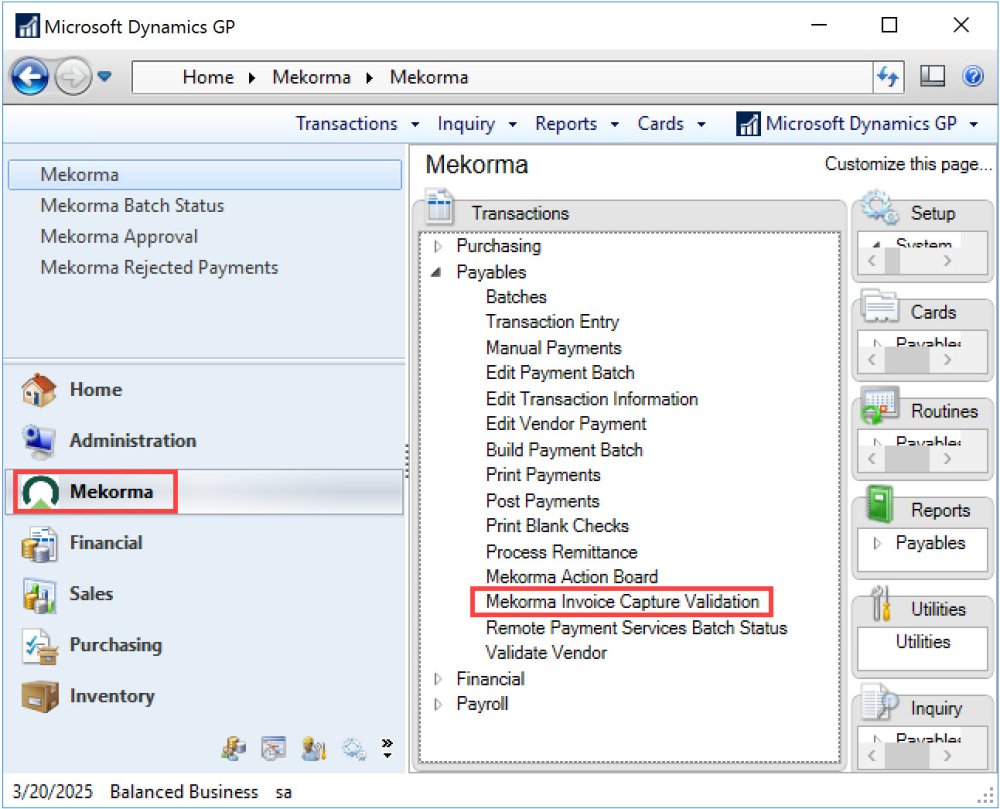Click the 3/20/2025 date in status bar
Screen dimensions: 1000x809
tap(53, 792)
